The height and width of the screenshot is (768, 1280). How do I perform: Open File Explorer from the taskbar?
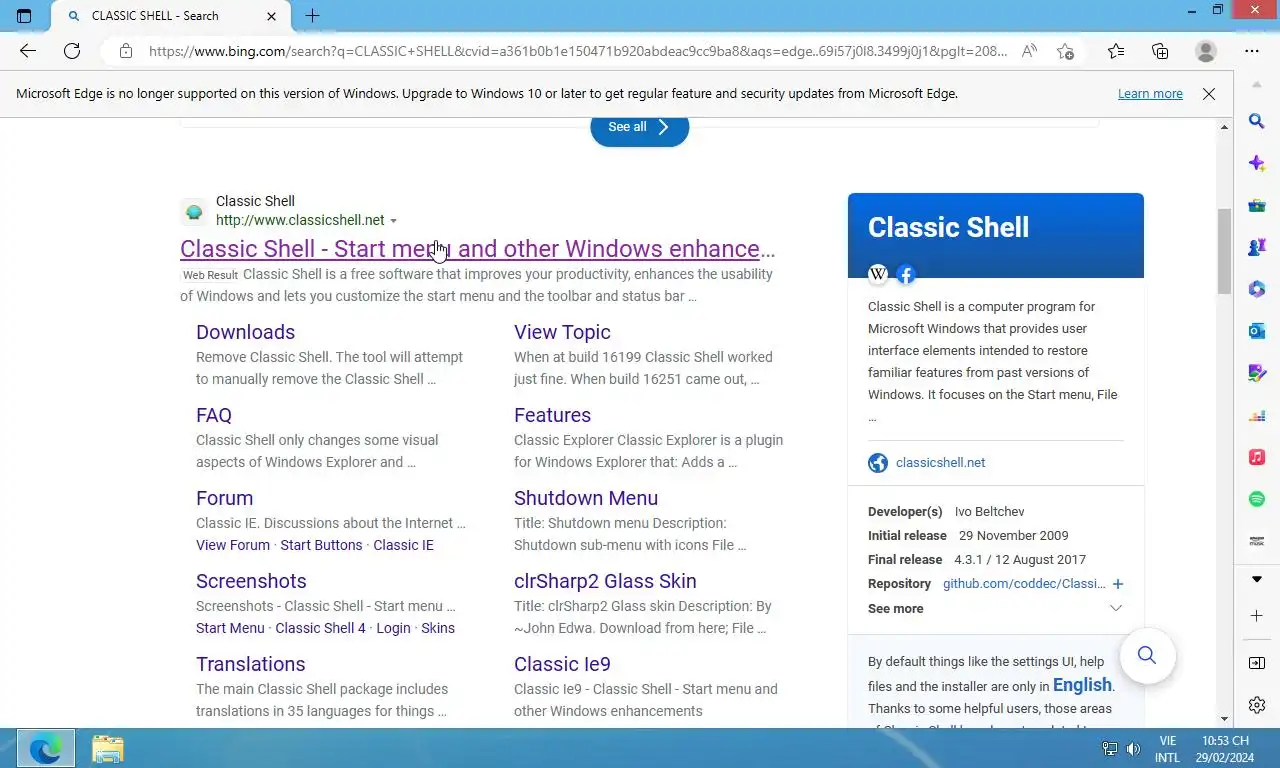[108, 748]
